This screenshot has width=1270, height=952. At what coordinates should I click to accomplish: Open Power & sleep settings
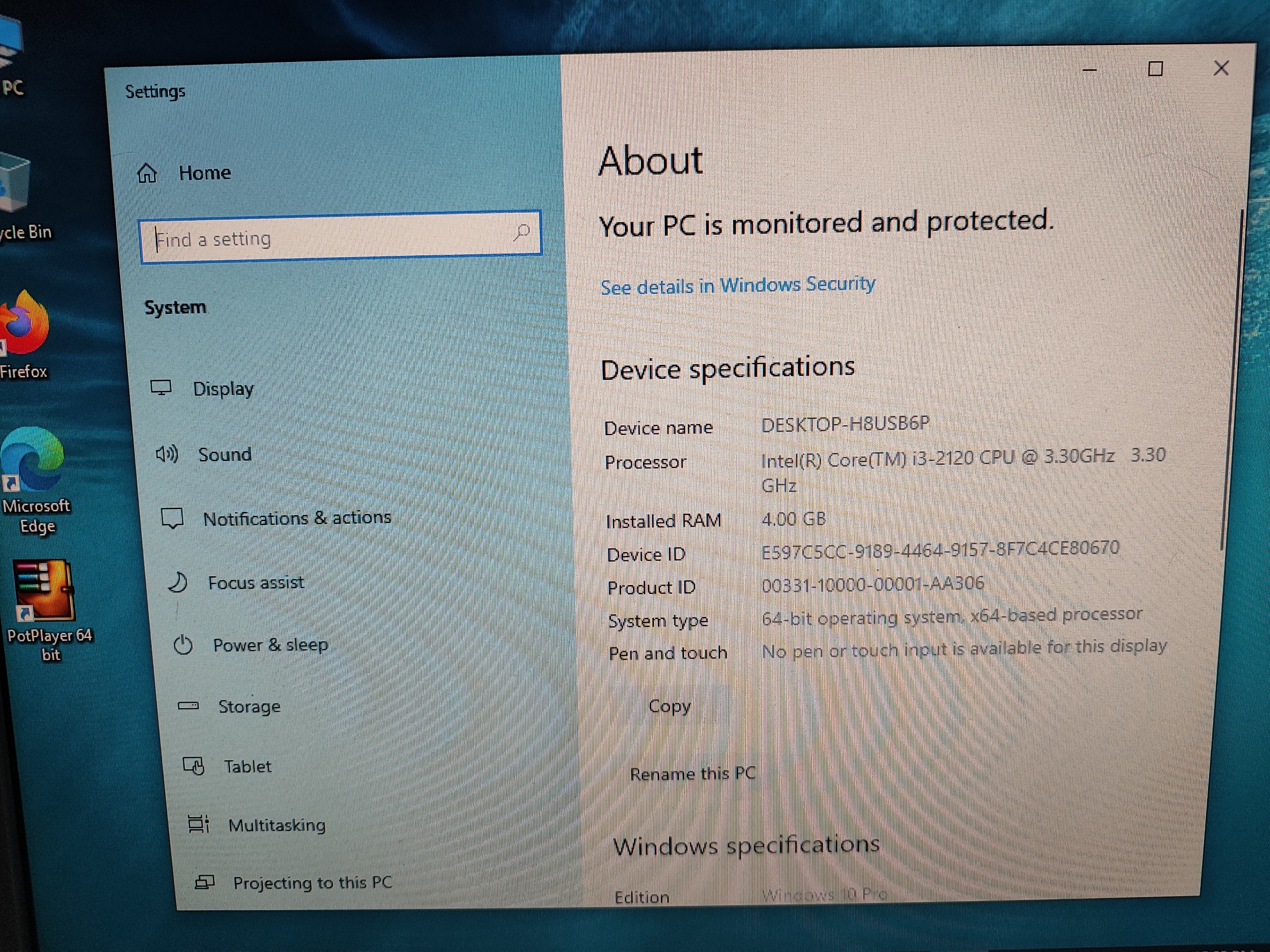pos(251,645)
